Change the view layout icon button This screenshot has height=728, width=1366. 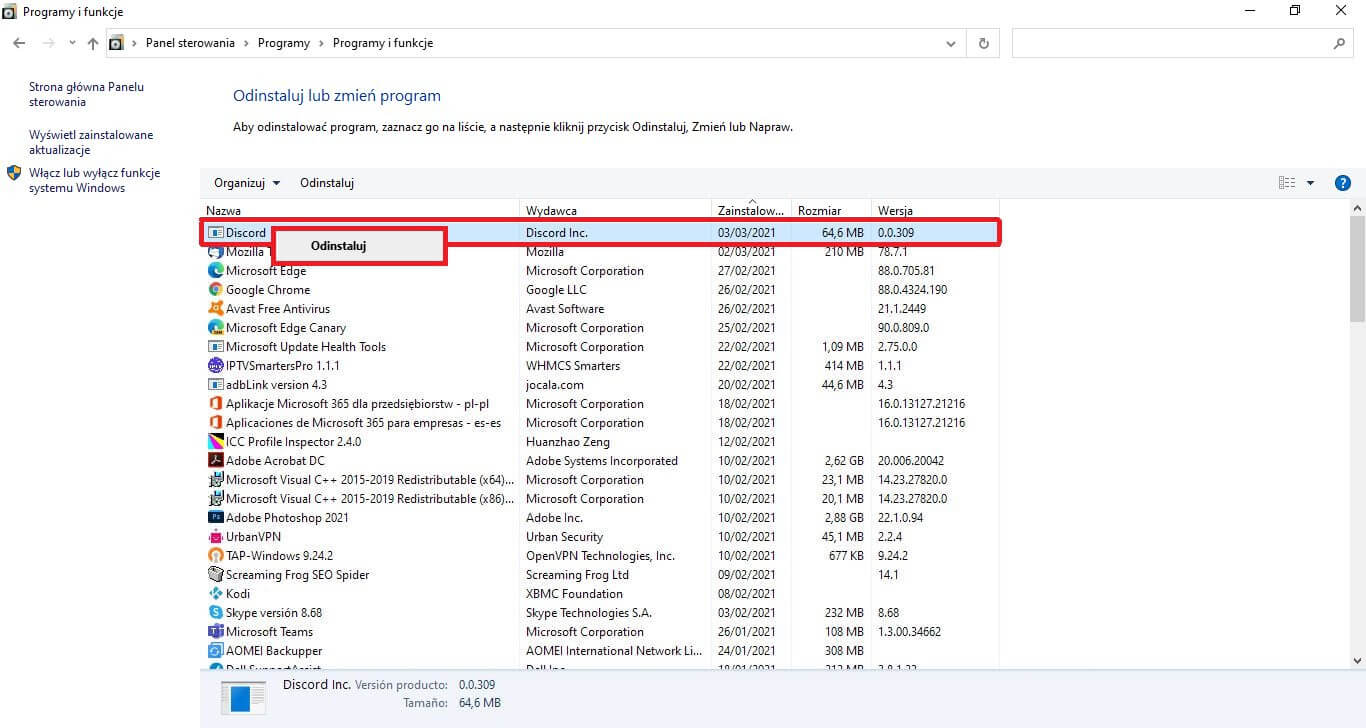tap(1287, 183)
